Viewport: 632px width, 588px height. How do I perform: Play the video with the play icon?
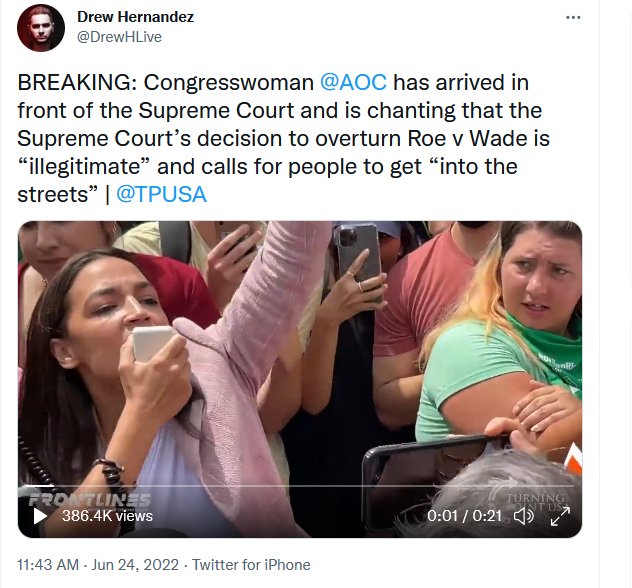pos(40,516)
